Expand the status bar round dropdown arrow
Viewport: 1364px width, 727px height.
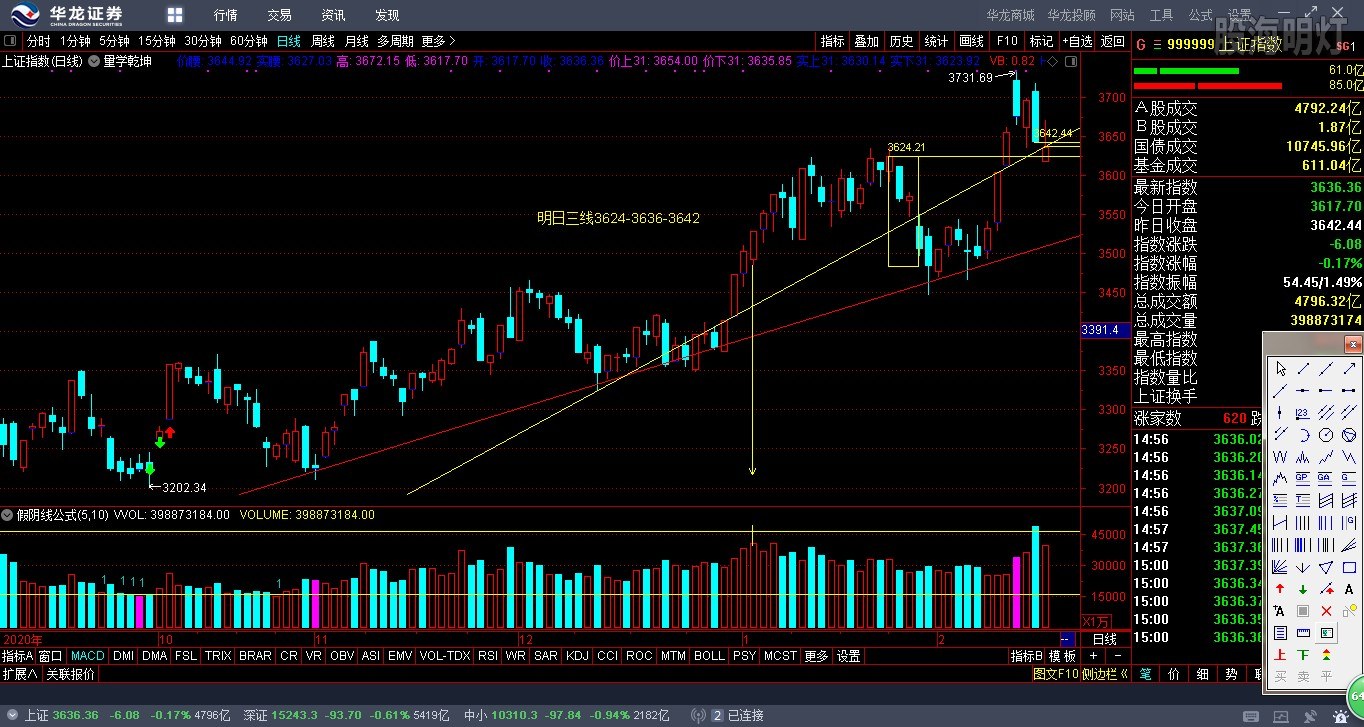tap(12, 715)
